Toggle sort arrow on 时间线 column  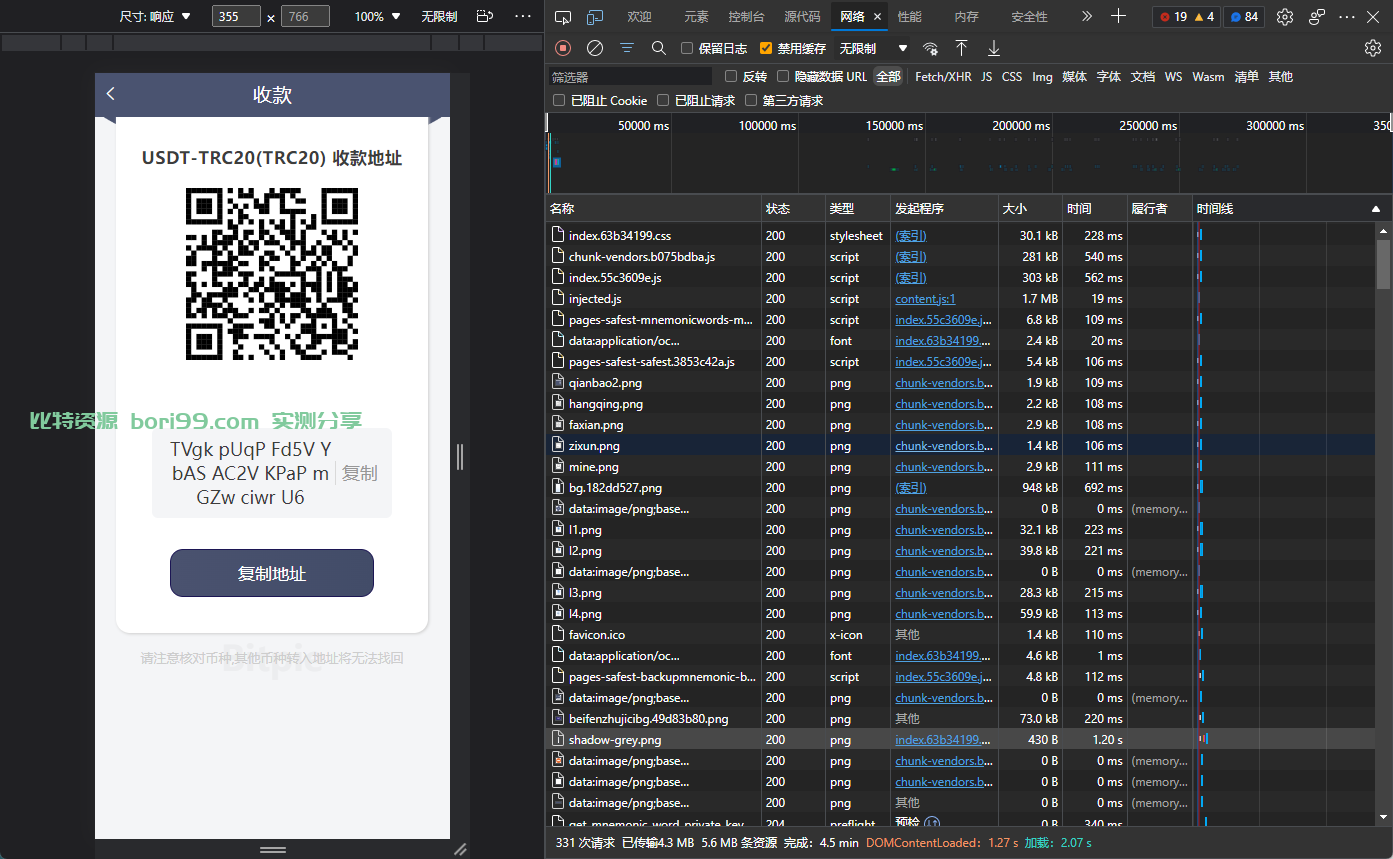1376,209
